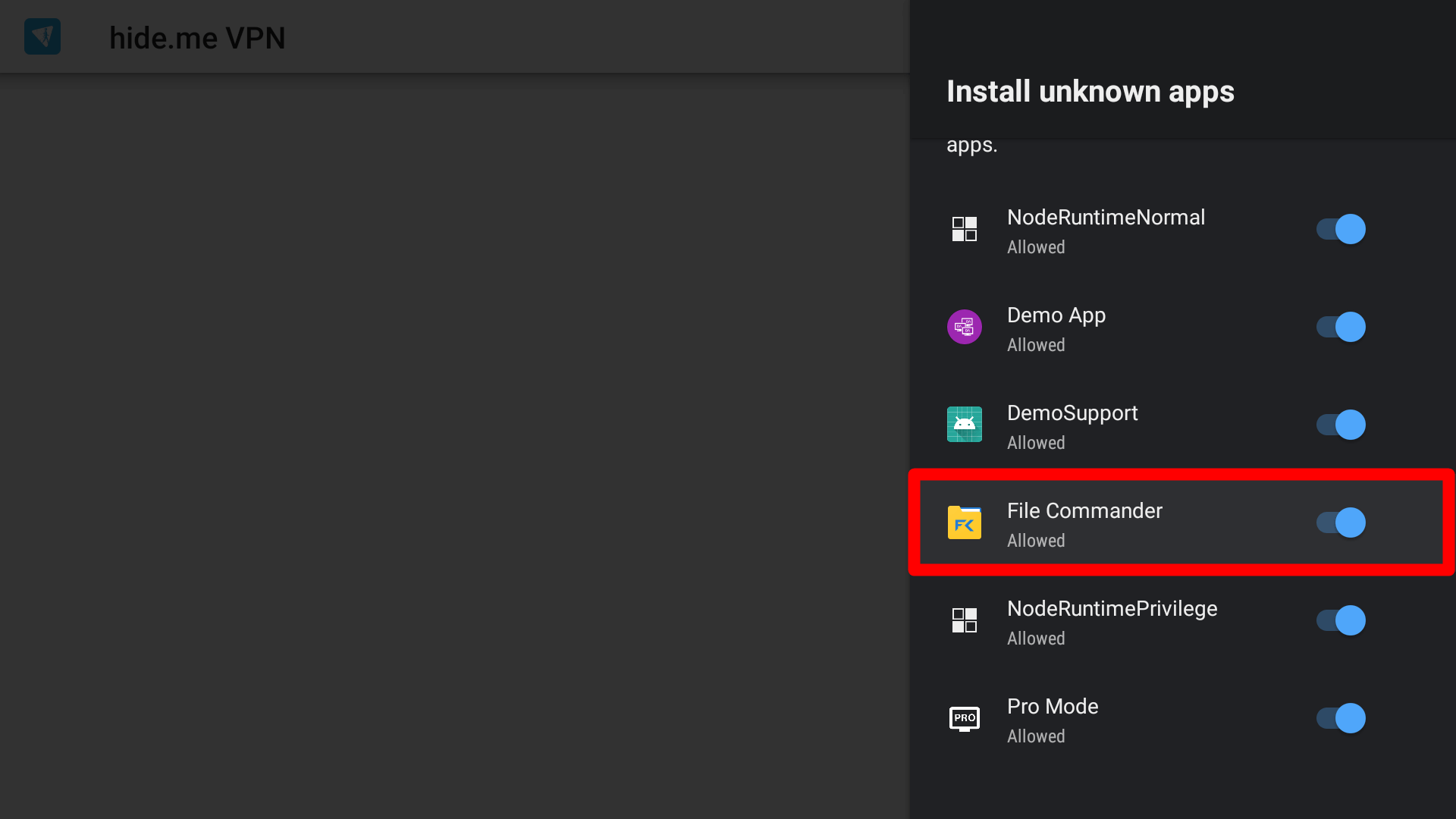Click Allowed status under Pro Mode
1456x819 pixels.
(1036, 736)
